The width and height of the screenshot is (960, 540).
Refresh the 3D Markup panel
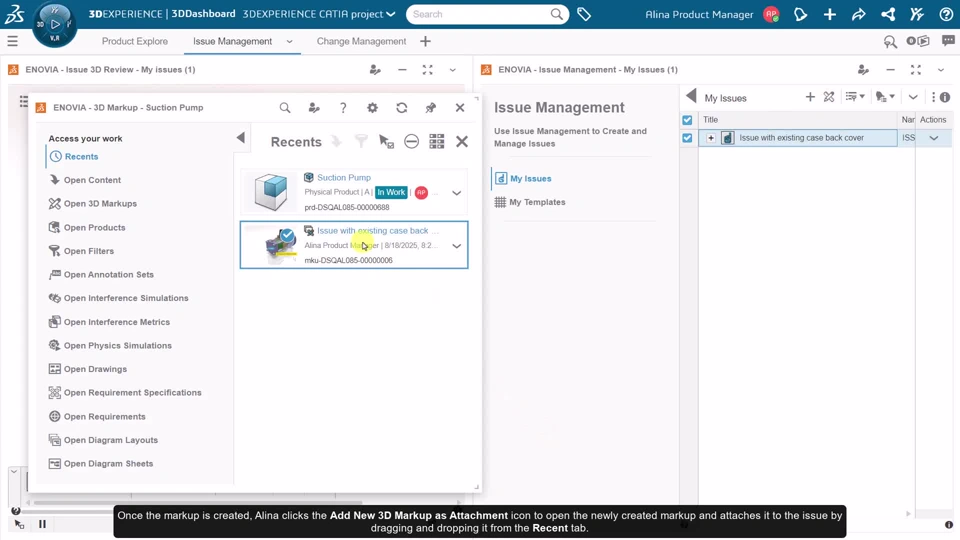(402, 108)
